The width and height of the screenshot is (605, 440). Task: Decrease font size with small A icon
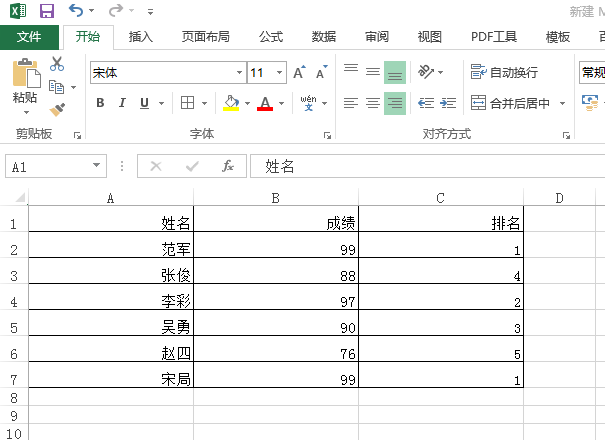pyautogui.click(x=321, y=72)
